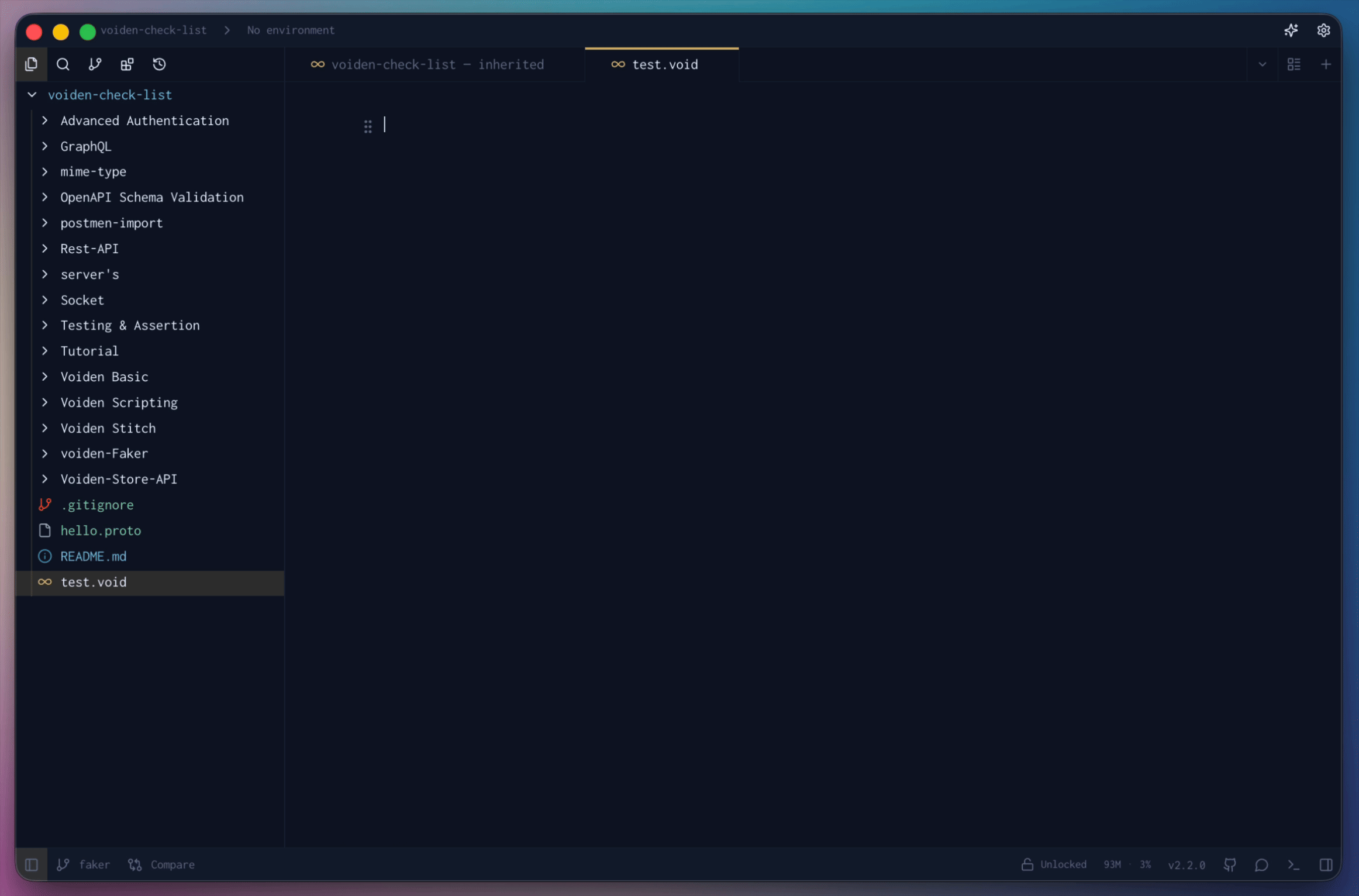Click the Compare button
Image resolution: width=1359 pixels, height=896 pixels.
[161, 864]
